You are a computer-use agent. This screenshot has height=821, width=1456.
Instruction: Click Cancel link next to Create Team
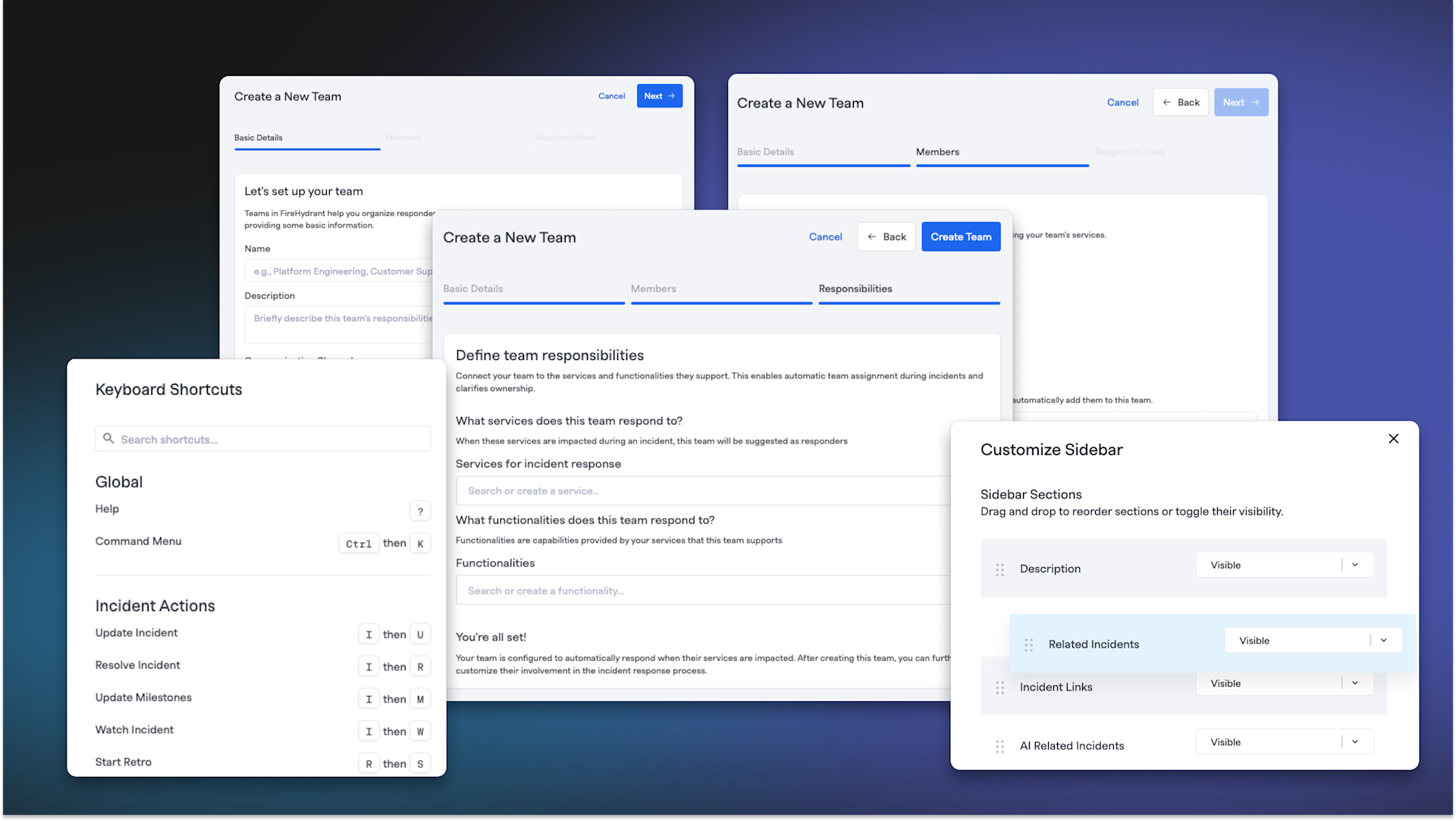pos(825,237)
